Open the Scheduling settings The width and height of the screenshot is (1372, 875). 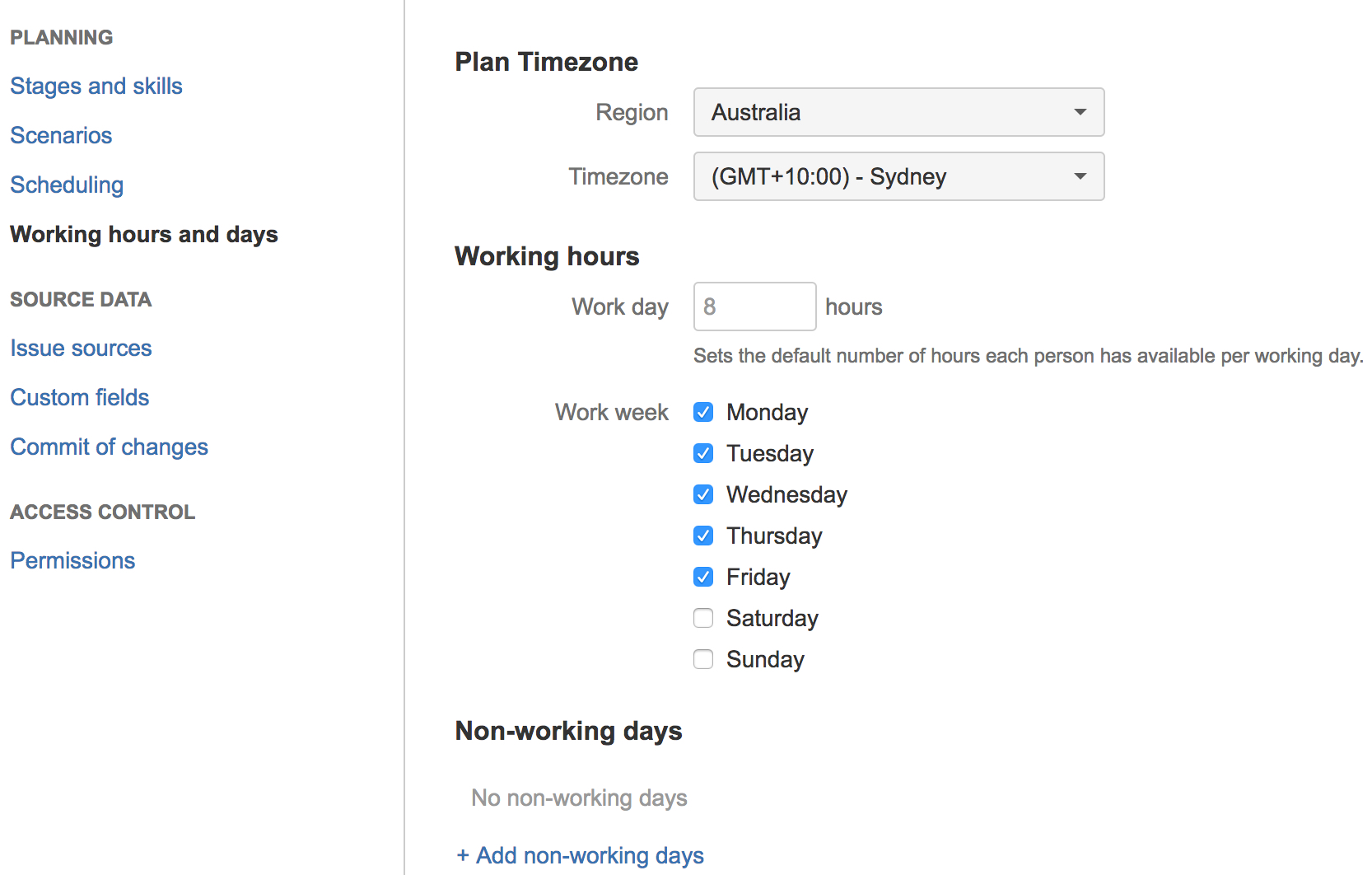[67, 185]
